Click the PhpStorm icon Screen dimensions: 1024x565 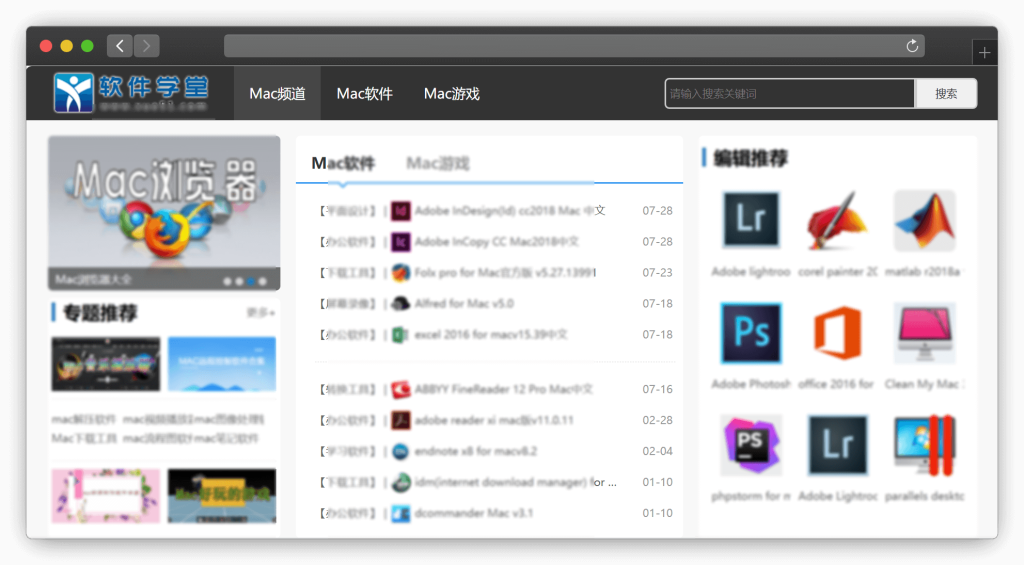751,445
